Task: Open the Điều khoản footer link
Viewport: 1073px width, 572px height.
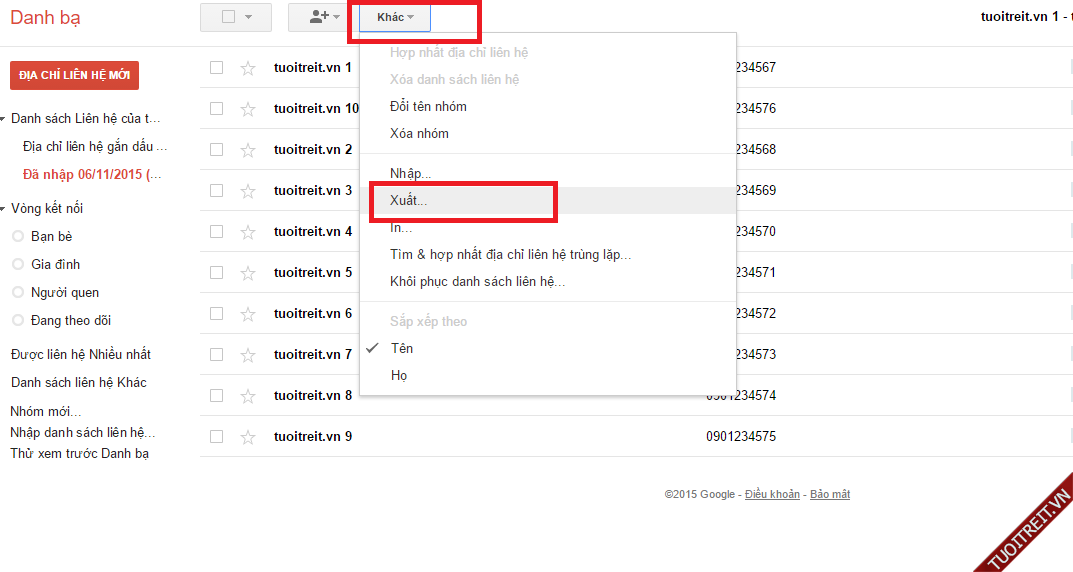Action: click(772, 495)
